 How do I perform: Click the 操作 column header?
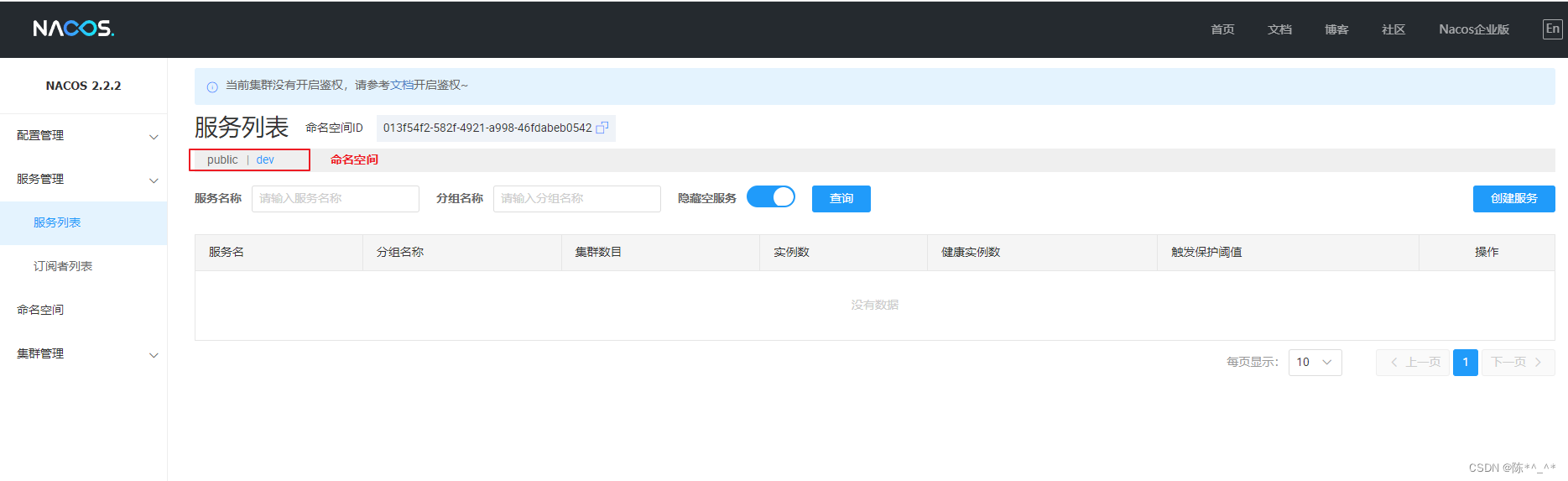pos(1487,253)
